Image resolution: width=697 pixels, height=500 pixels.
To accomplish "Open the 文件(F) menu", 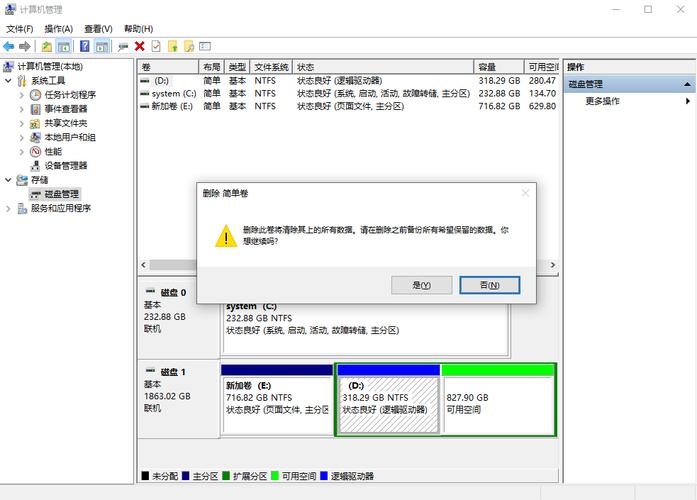I will [19, 29].
